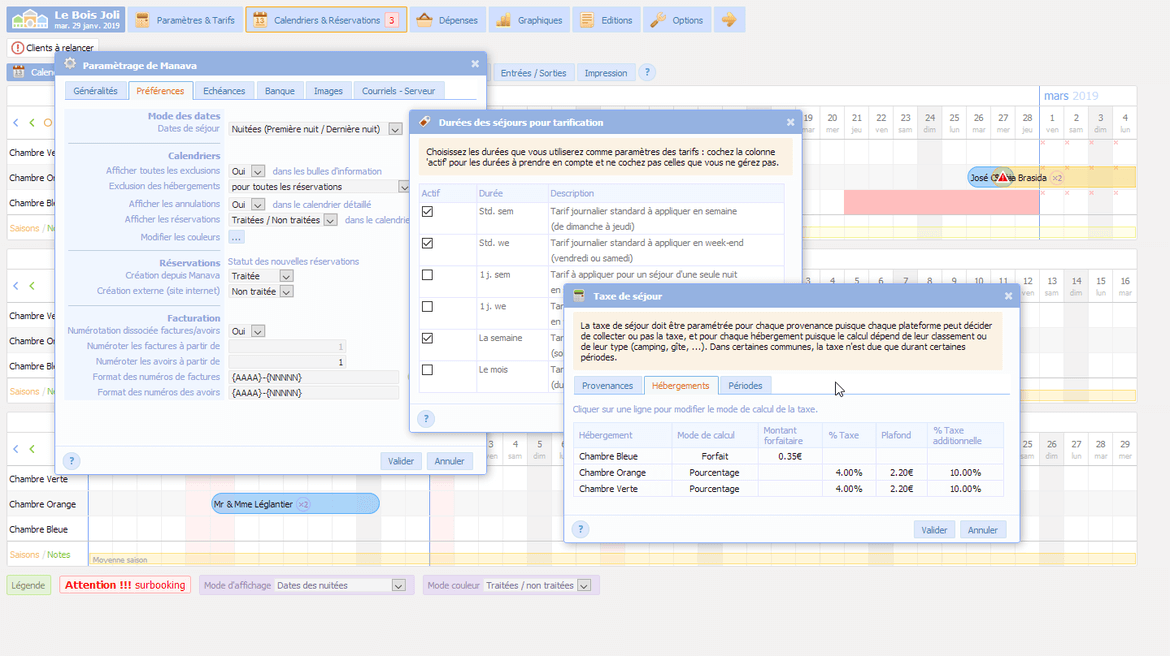Click the yellow arrow toolbar icon

pyautogui.click(x=730, y=20)
